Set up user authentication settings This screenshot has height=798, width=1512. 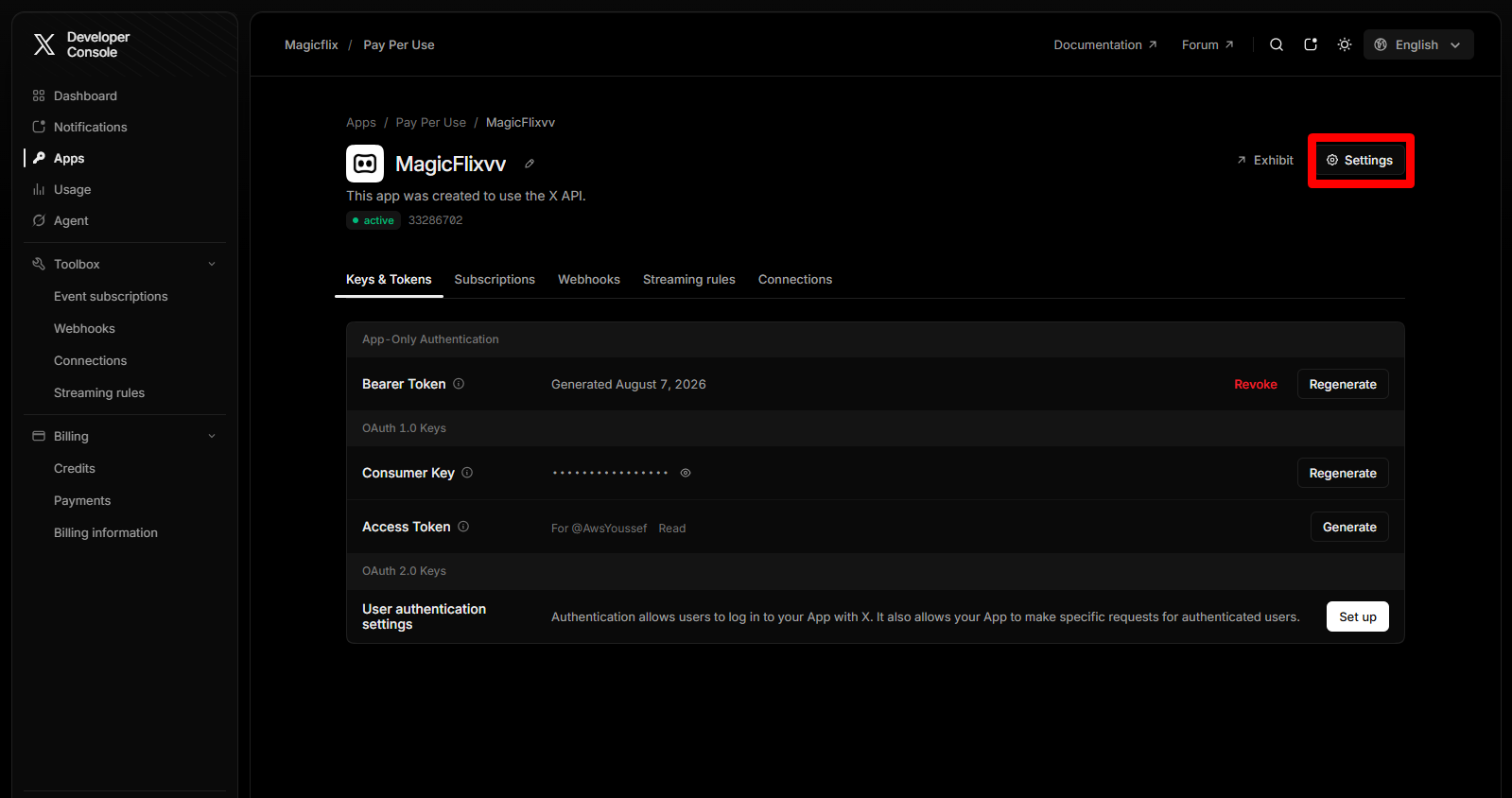coord(1358,616)
